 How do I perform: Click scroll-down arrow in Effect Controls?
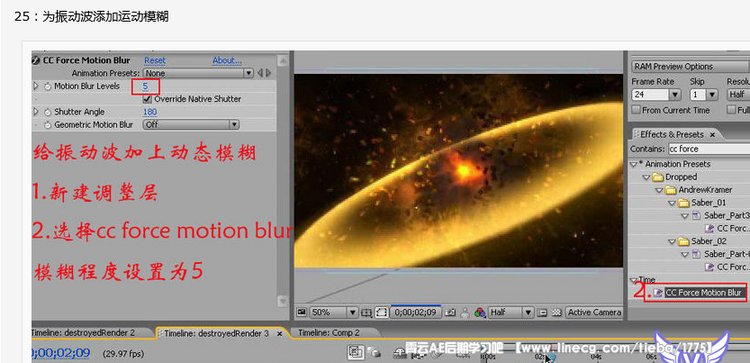click(283, 301)
